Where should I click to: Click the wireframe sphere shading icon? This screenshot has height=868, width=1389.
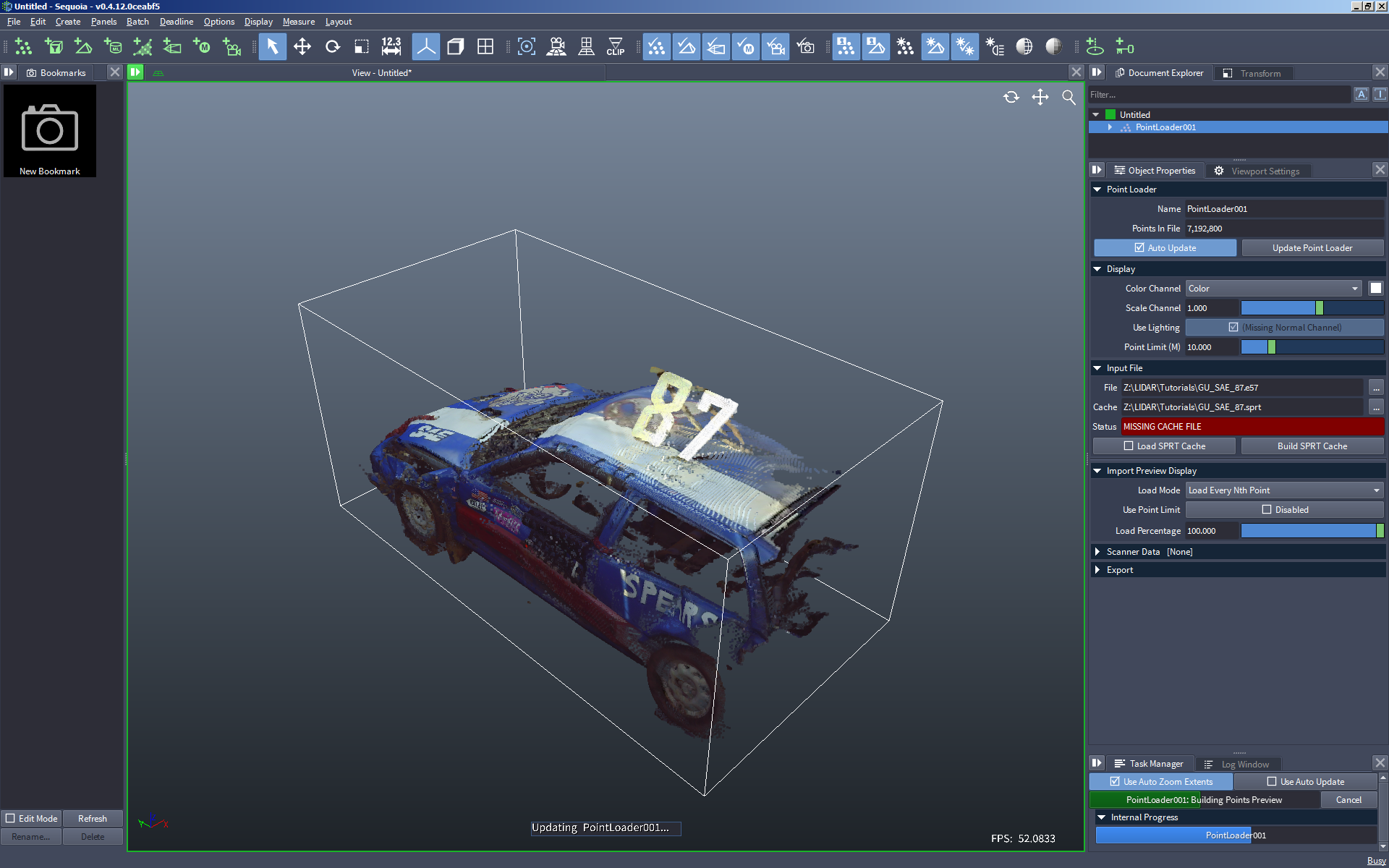[x=1024, y=47]
